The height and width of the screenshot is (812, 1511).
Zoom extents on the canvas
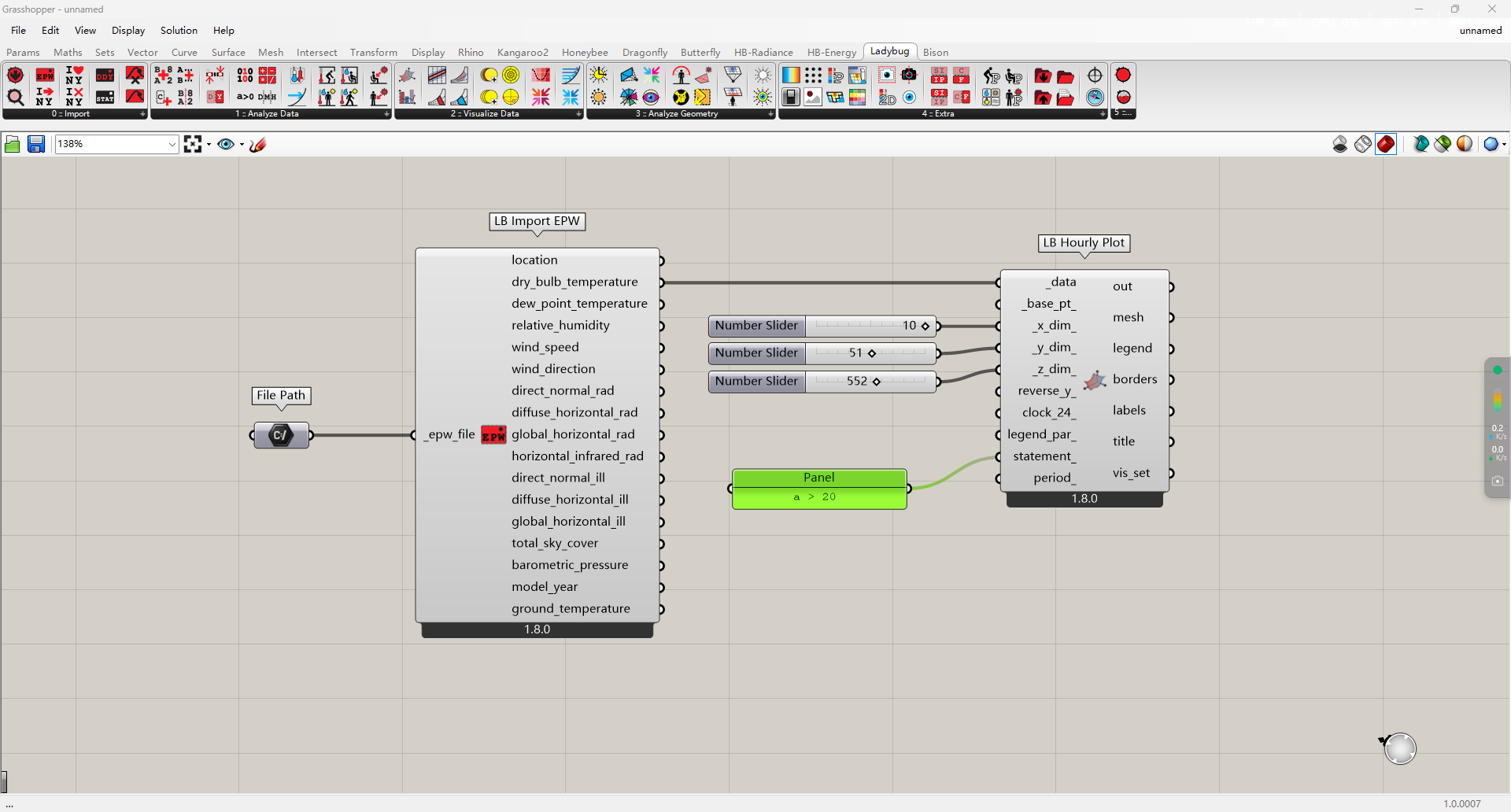click(193, 144)
